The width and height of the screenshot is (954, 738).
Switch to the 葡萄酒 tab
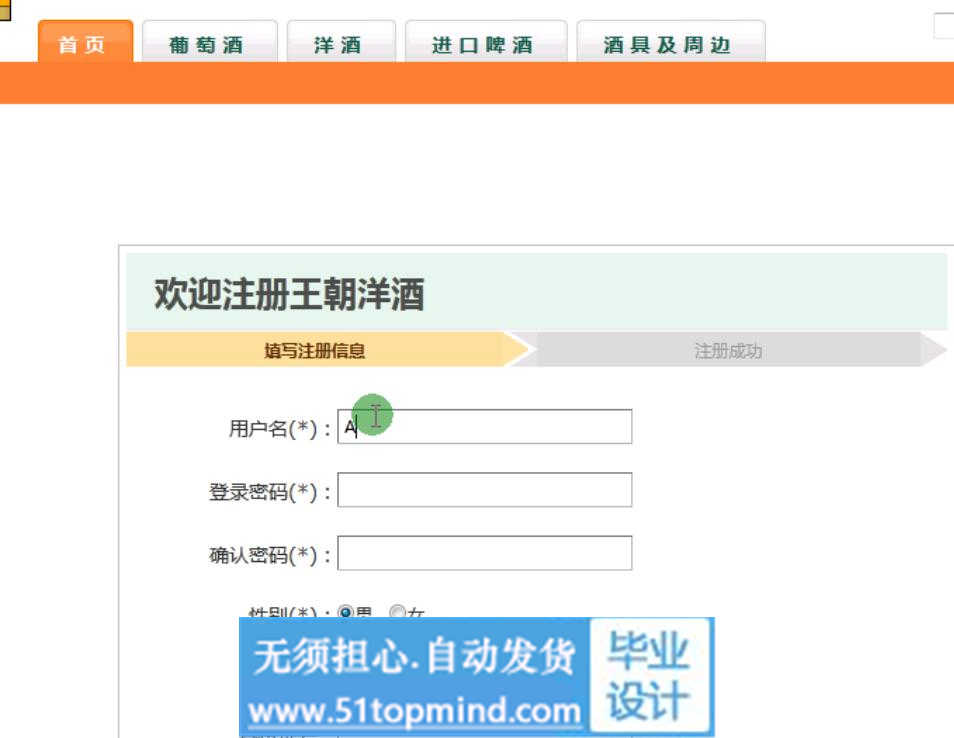(209, 41)
